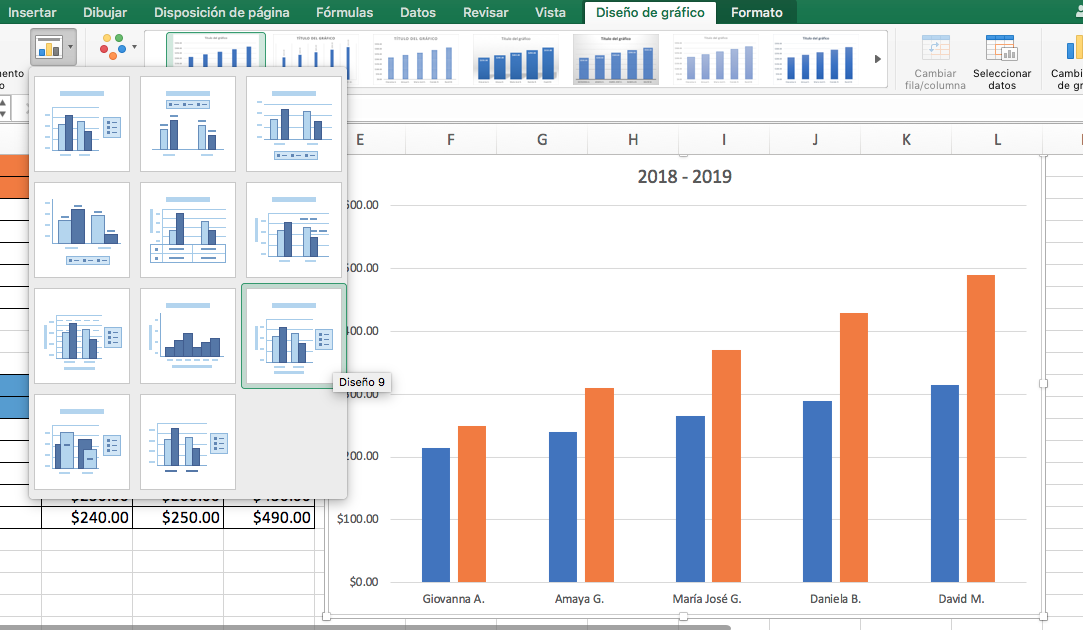Choose the highlighted Diseño 9 layout

(293, 334)
